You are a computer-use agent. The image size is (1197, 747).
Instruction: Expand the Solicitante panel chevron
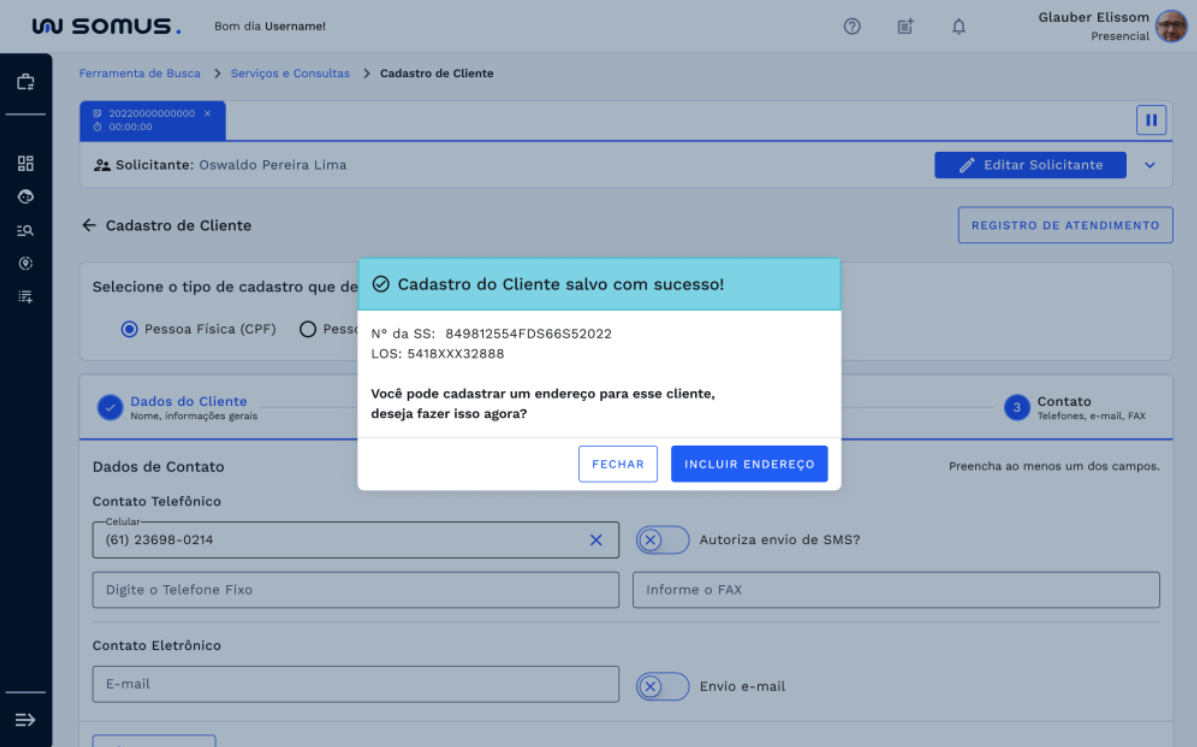1150,165
